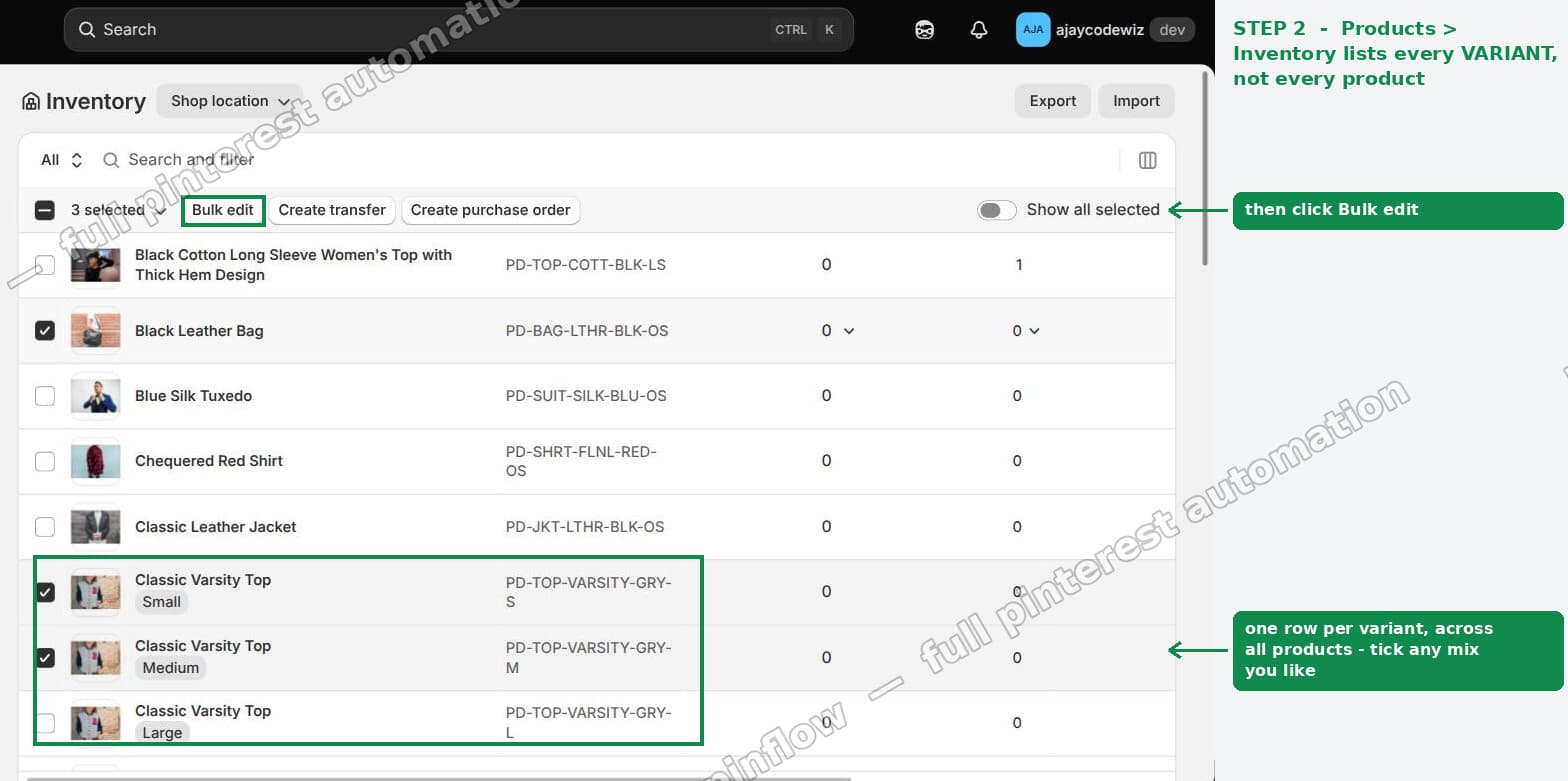Viewport: 1568px width, 781px height.
Task: Click SKU PD-TOP-VARSITY-GRY-S
Action: point(589,592)
